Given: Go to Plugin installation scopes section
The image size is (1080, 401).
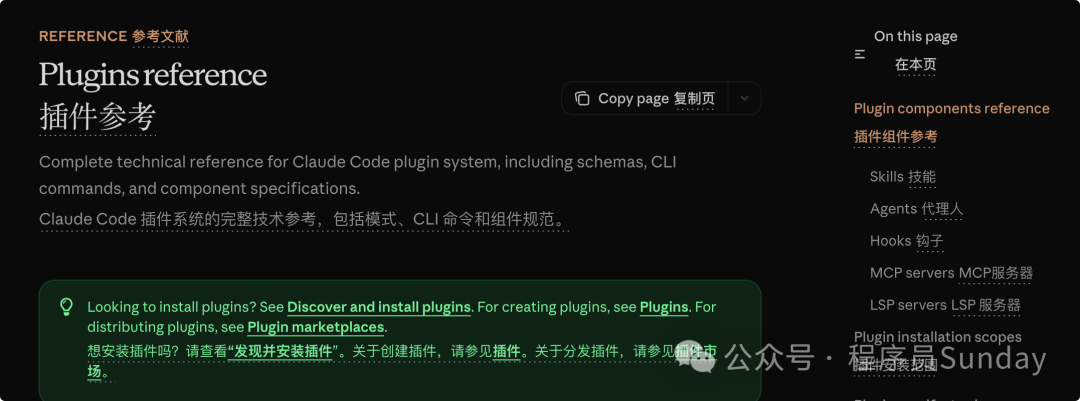Looking at the screenshot, I should click(x=937, y=337).
